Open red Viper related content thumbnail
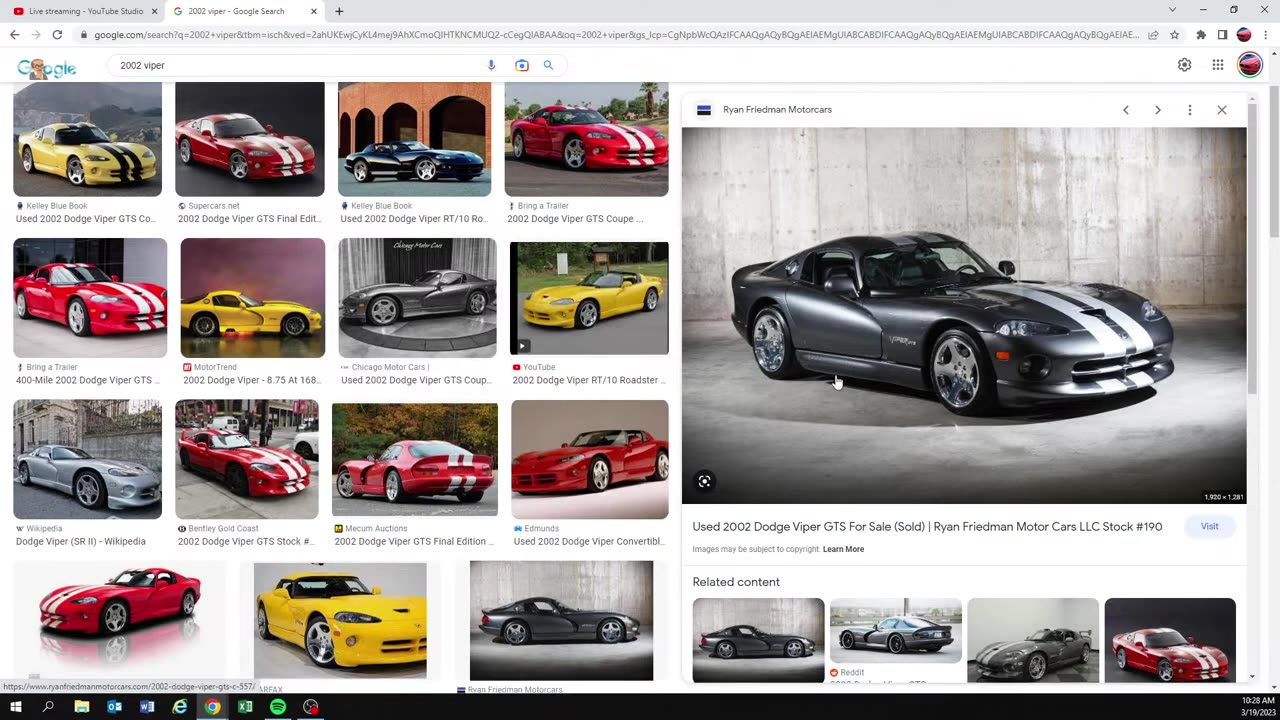The image size is (1280, 720). (1170, 640)
